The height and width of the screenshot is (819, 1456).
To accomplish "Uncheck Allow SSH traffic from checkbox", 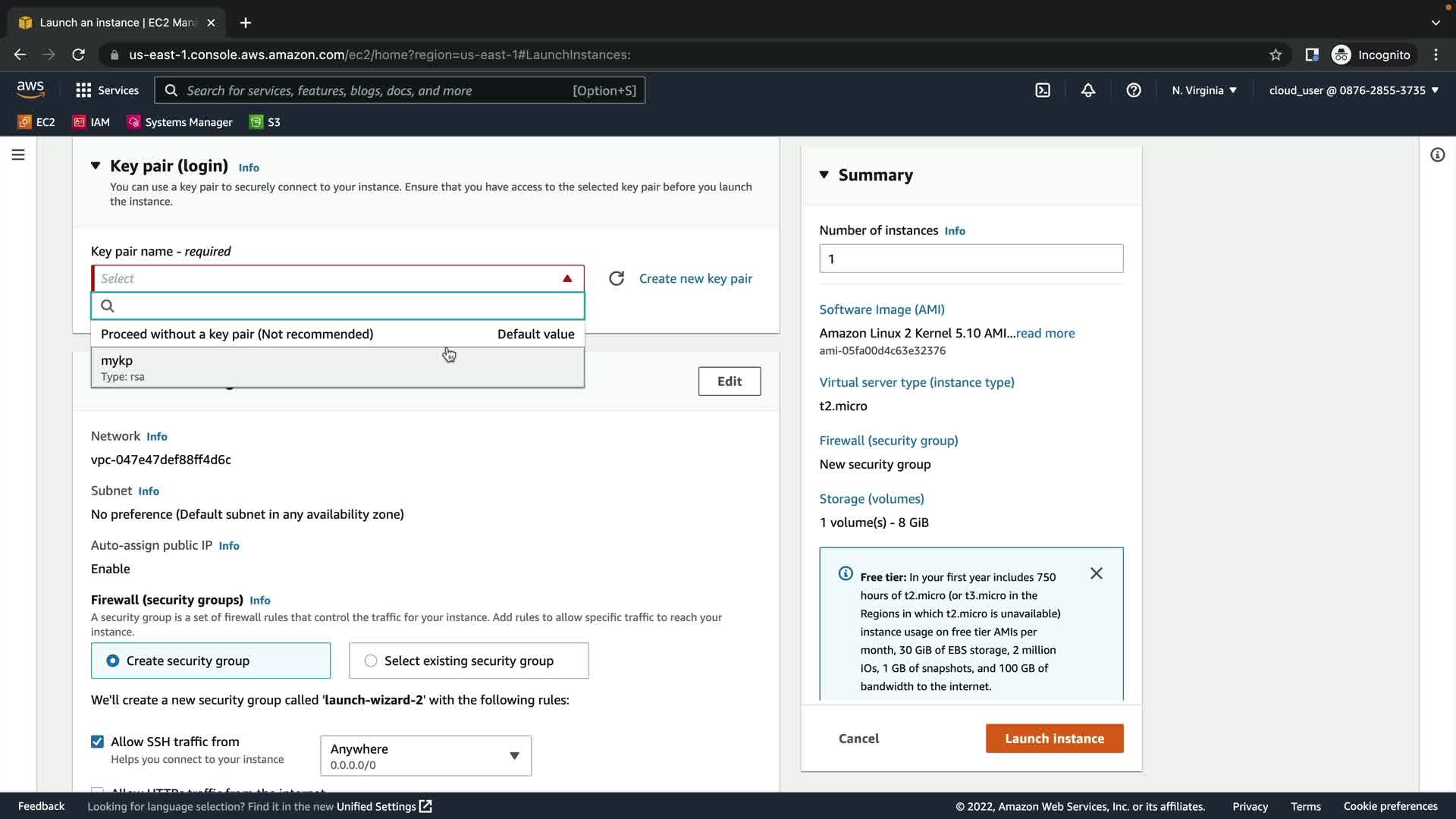I will pos(98,742).
